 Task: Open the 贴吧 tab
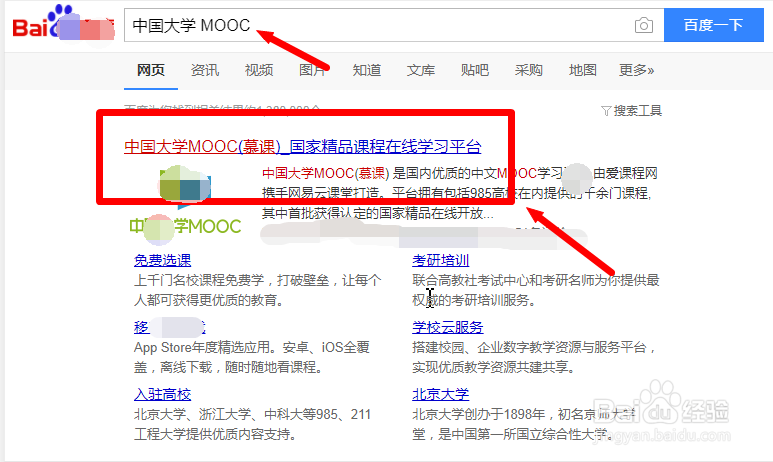click(x=475, y=70)
